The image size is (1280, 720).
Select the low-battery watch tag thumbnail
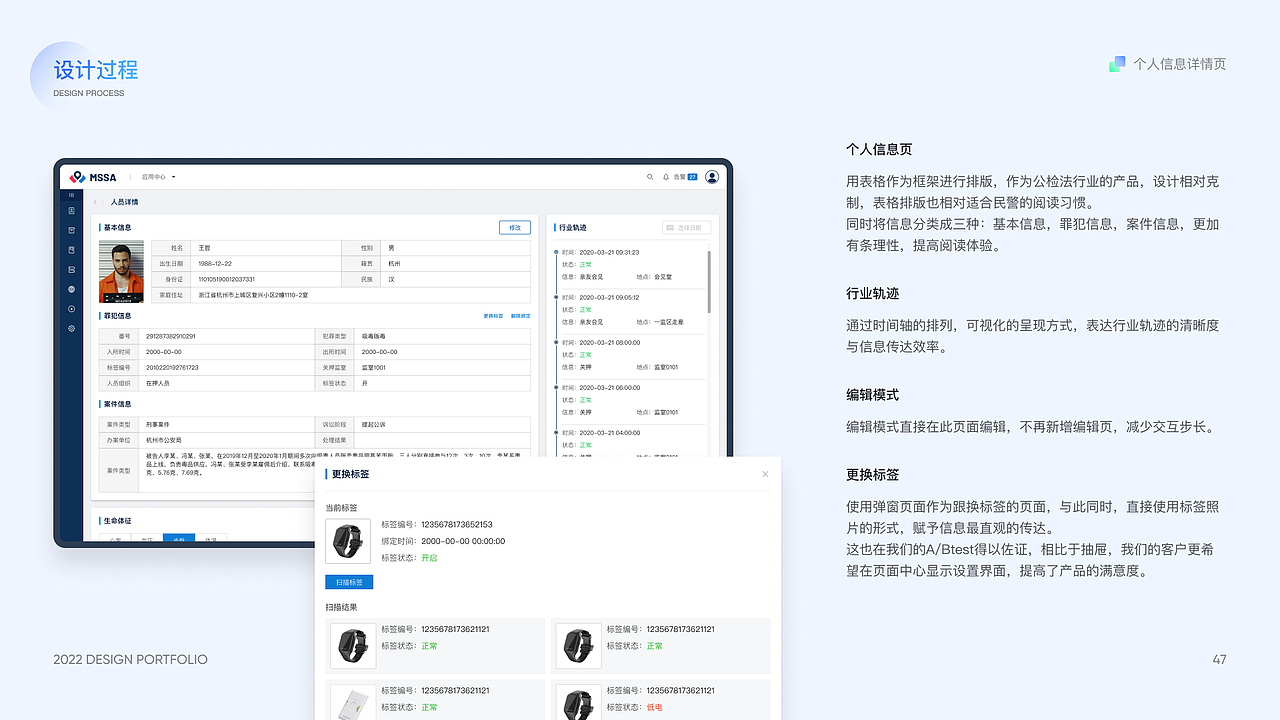coord(579,701)
